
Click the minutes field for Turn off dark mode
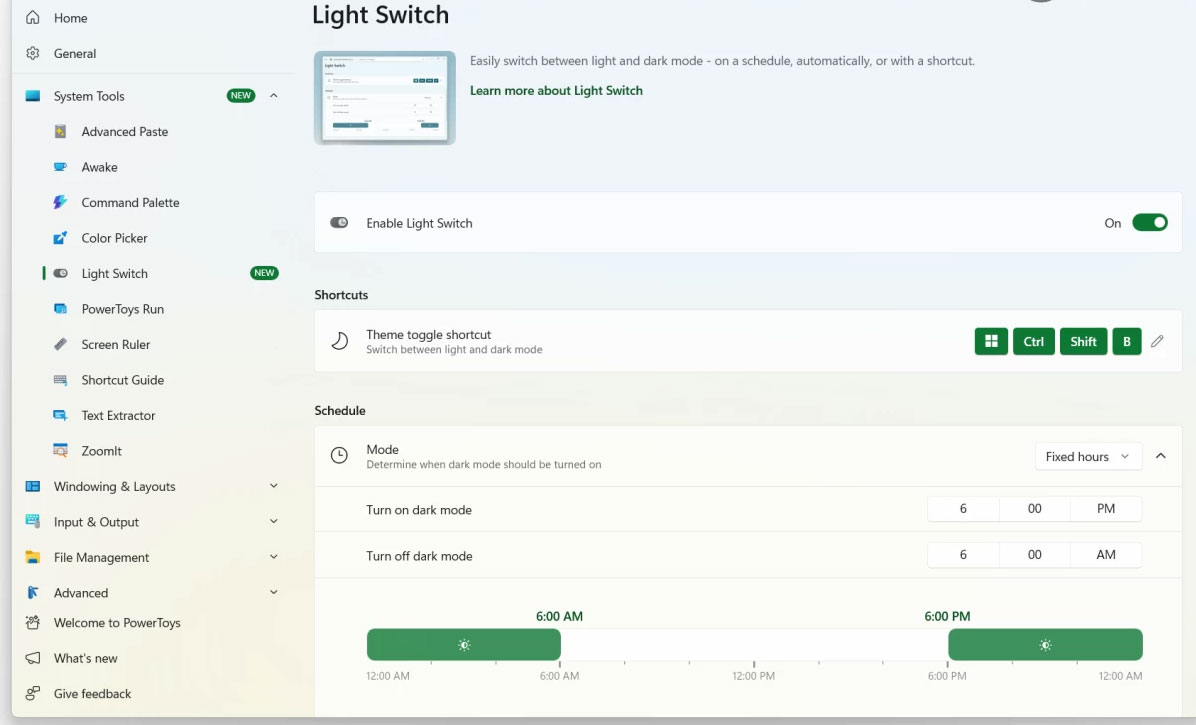coord(1034,554)
